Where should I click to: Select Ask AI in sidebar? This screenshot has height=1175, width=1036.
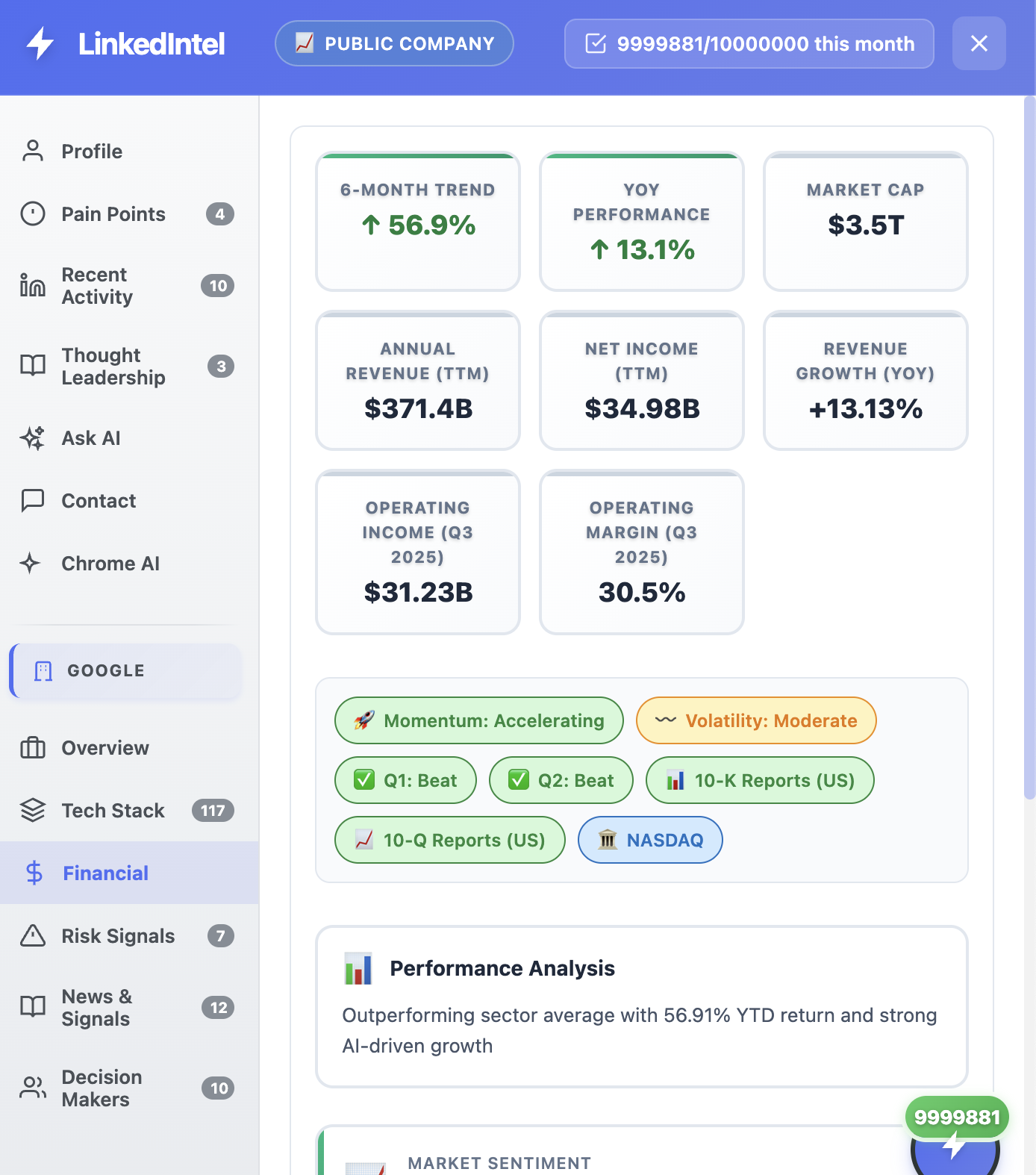coord(129,437)
